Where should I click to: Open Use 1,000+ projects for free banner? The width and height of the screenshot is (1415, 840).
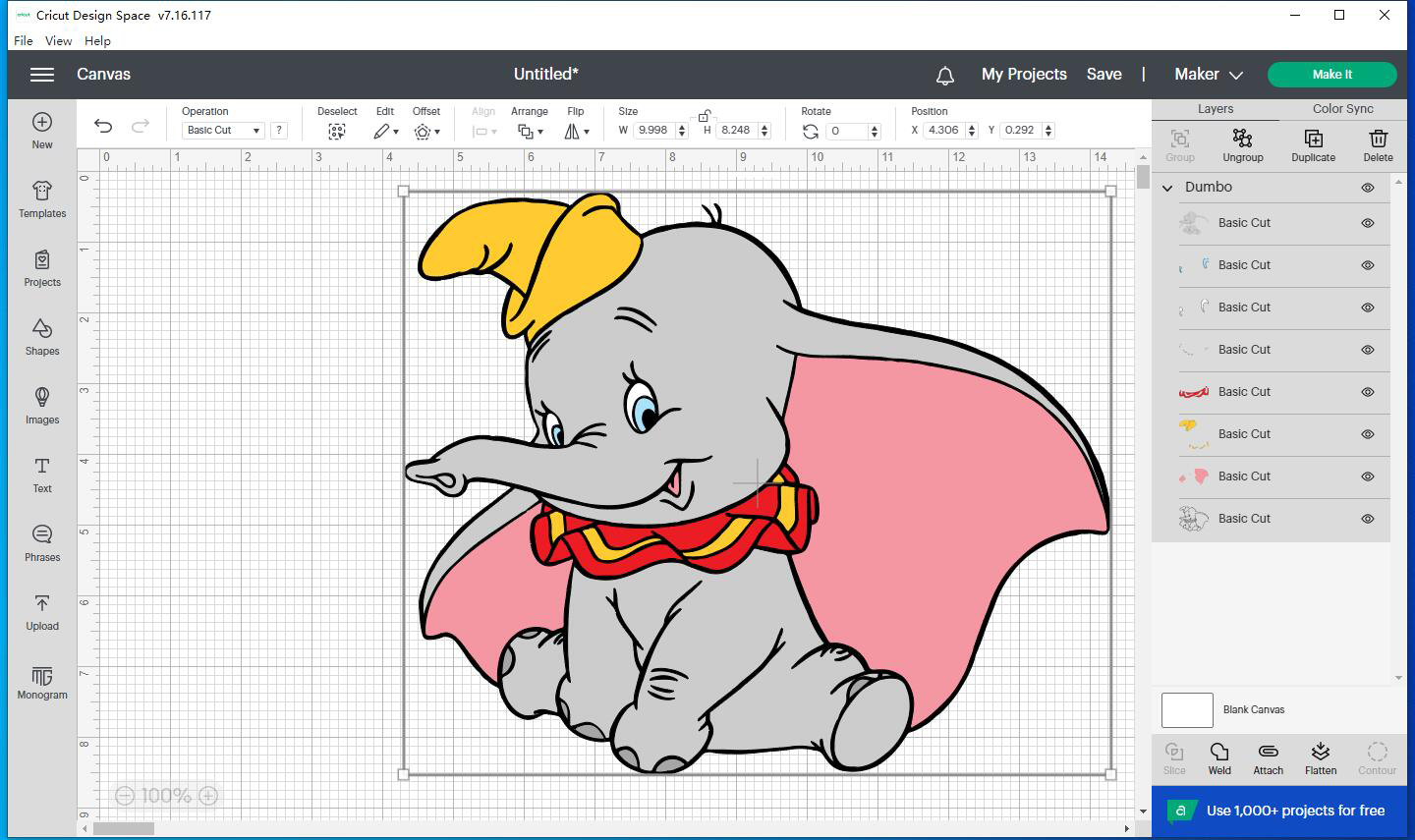click(1278, 811)
